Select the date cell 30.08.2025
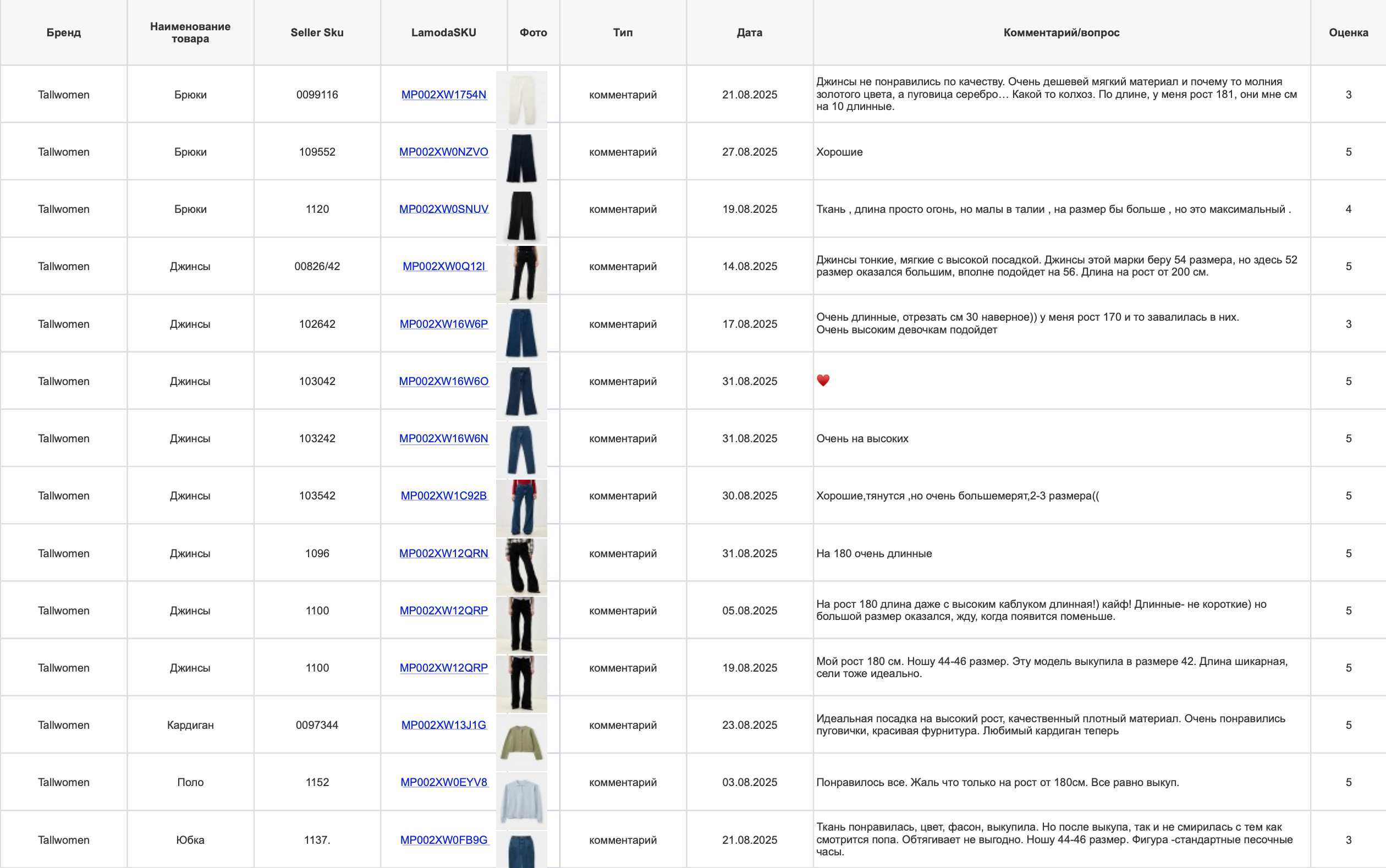 [750, 496]
